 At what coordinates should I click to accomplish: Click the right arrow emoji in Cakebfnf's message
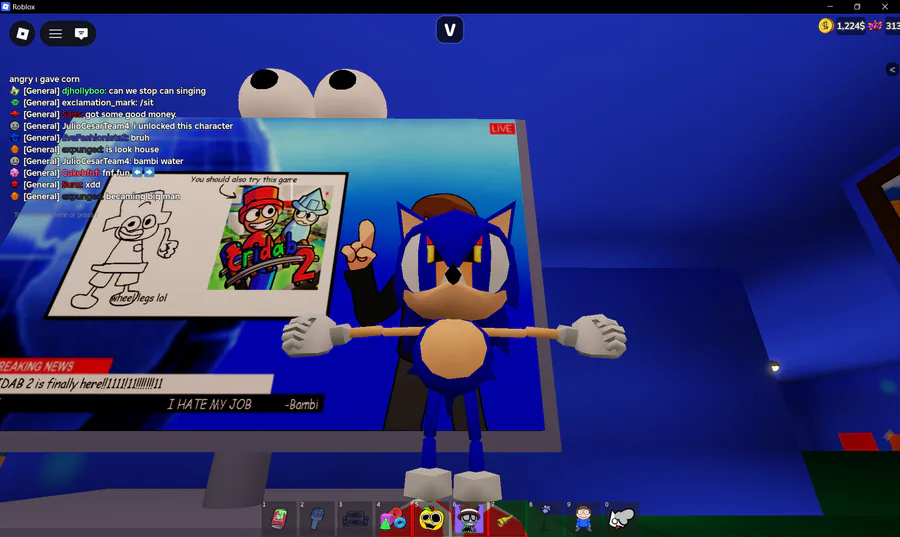pyautogui.click(x=149, y=172)
